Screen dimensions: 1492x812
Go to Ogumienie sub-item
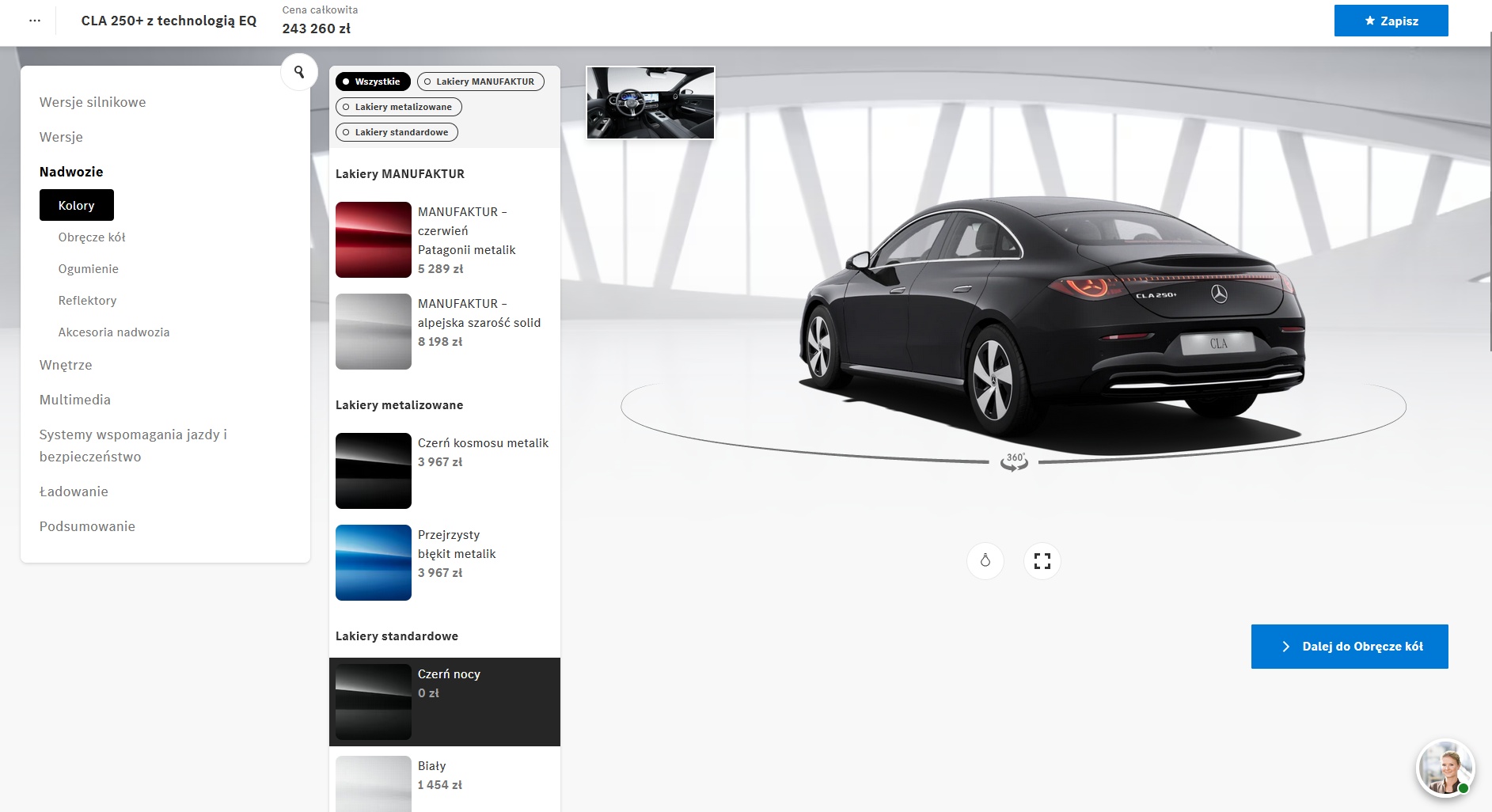pos(89,269)
